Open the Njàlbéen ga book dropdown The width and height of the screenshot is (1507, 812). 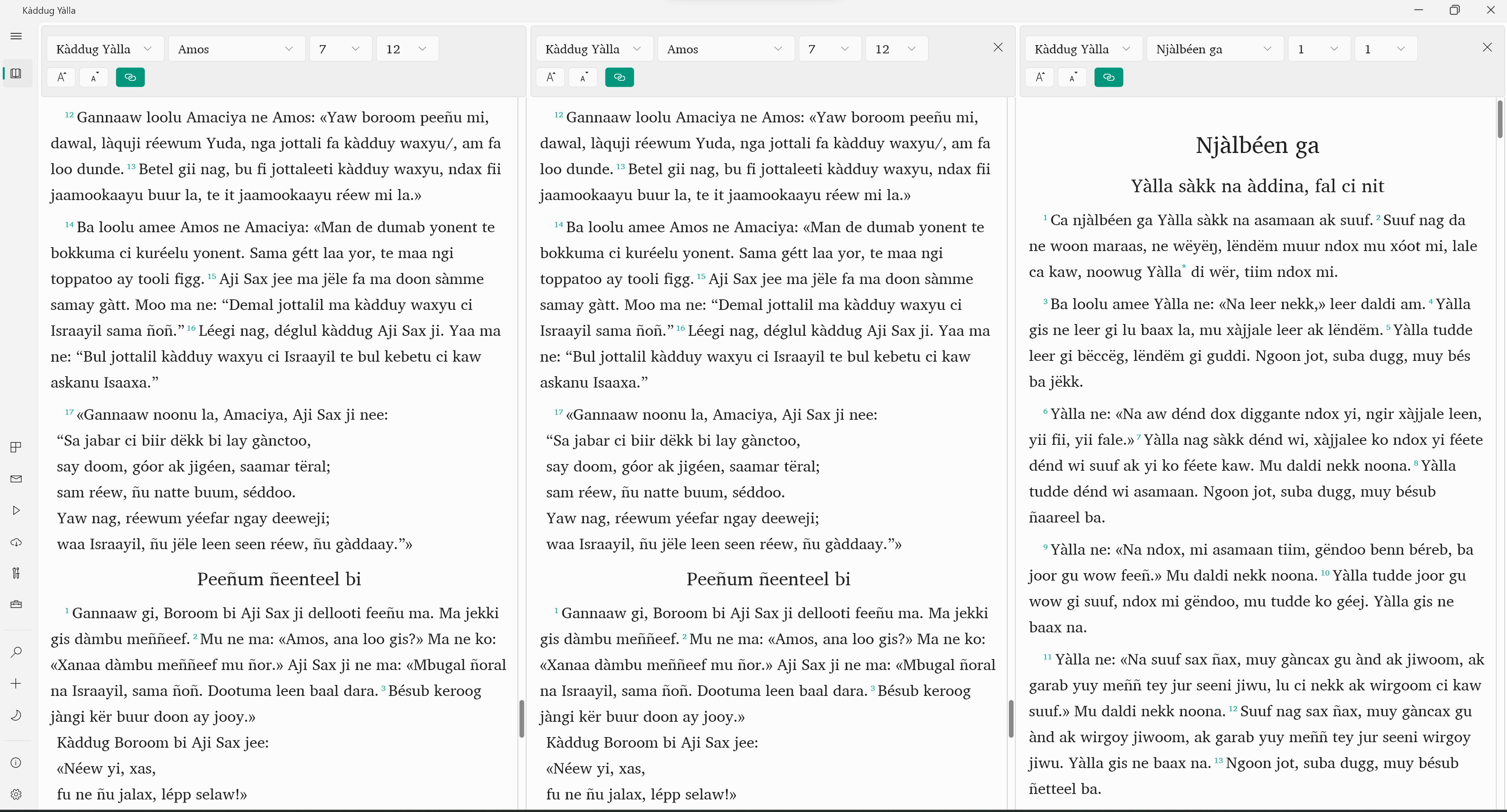1215,49
